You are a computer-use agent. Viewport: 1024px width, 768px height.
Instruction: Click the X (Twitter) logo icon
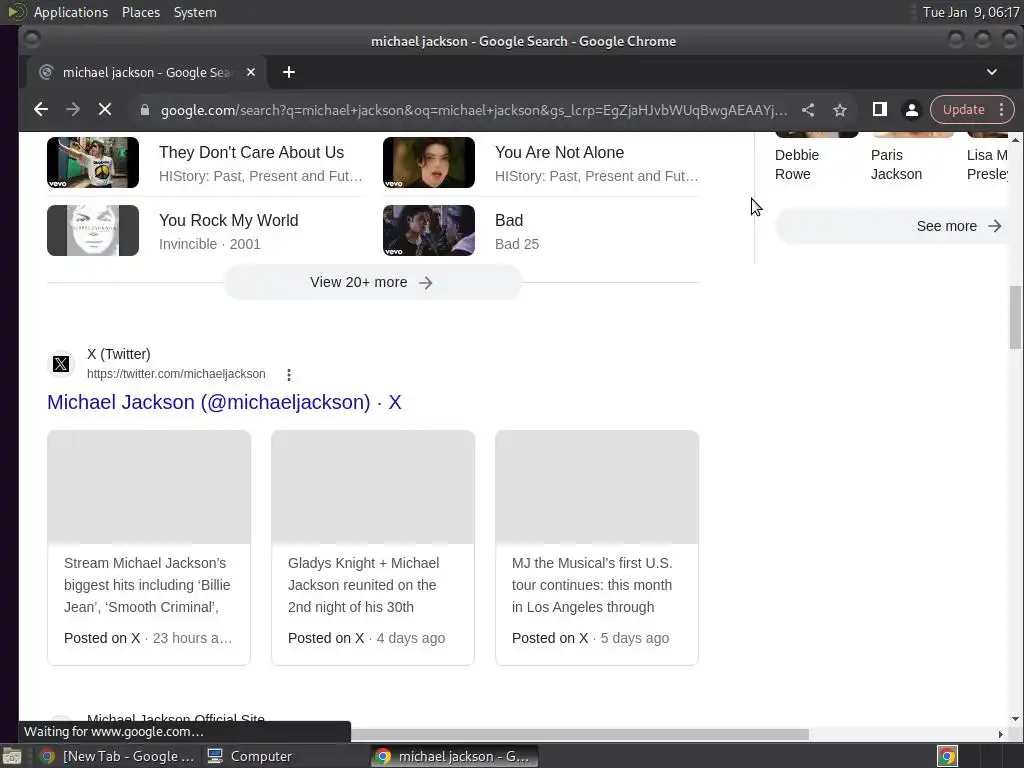pyautogui.click(x=61, y=364)
